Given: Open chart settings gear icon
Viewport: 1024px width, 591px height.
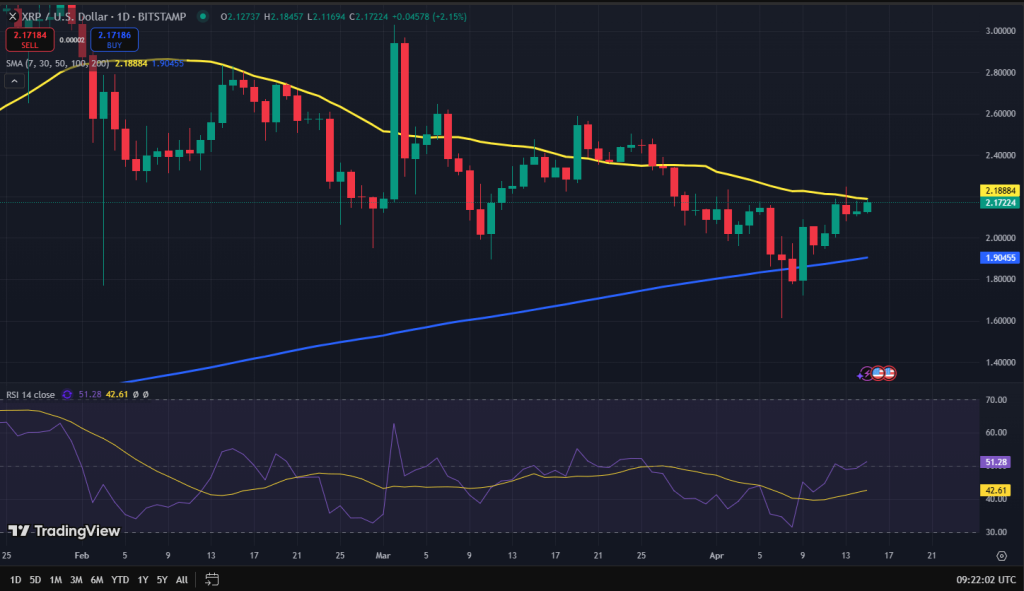Looking at the screenshot, I should click(x=1001, y=556).
